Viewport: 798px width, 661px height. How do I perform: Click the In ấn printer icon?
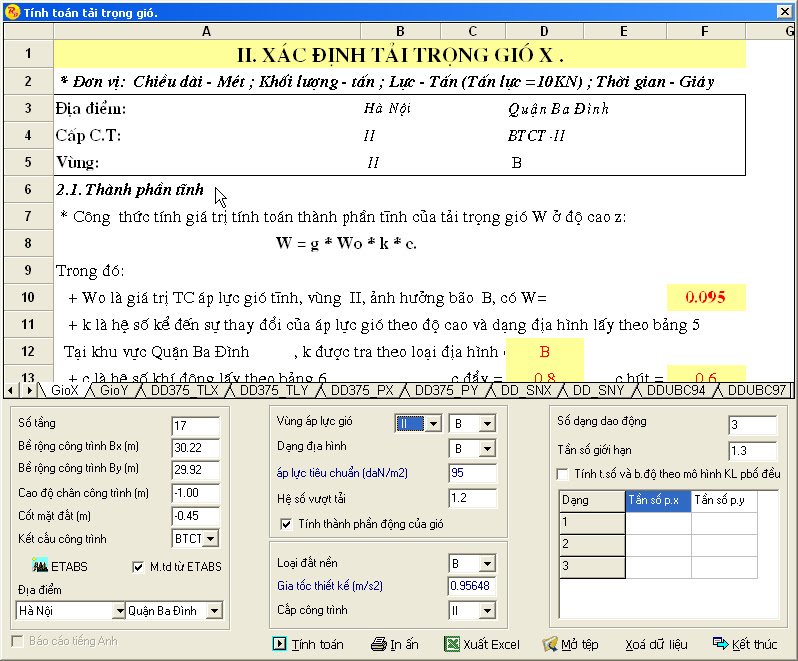[379, 644]
